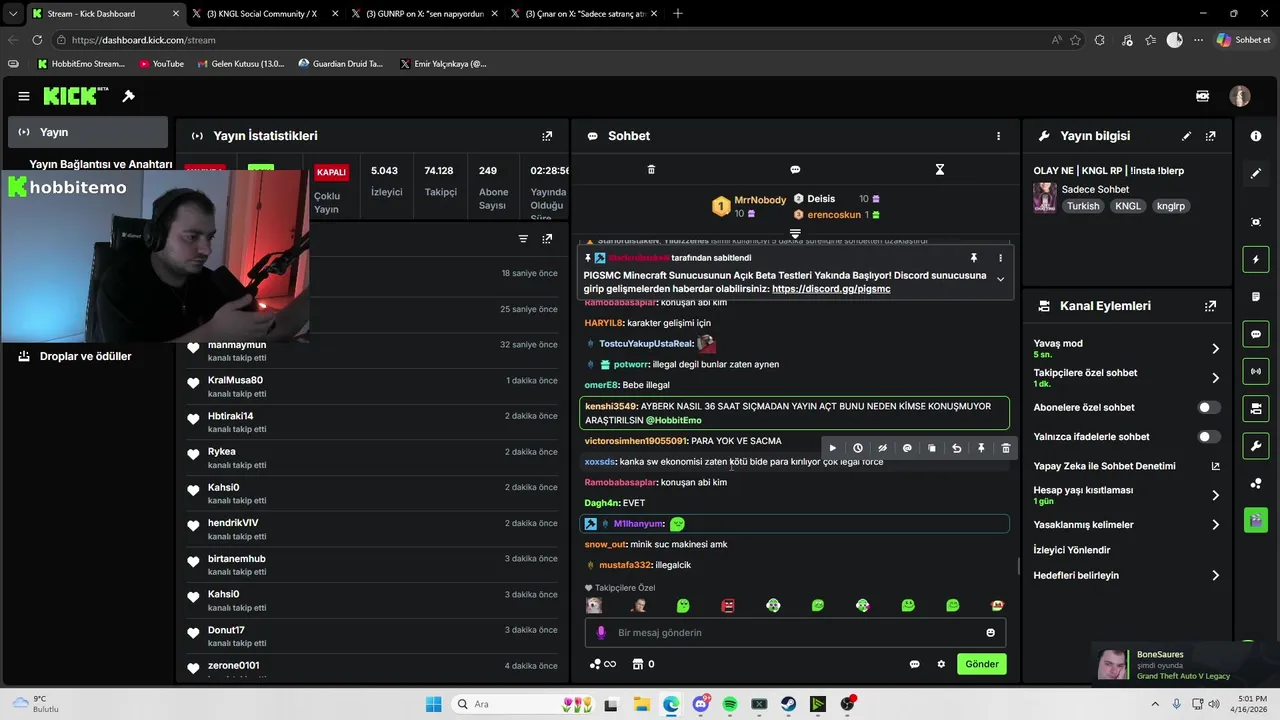
Task: Open Steam from the Windows taskbar
Action: tap(788, 704)
